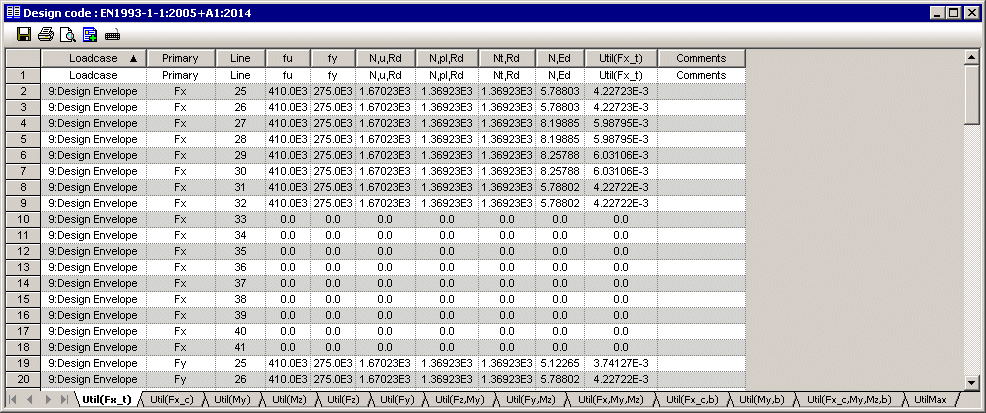Viewport: 986px width, 413px height.
Task: Select row 9 header
Action: click(21, 203)
